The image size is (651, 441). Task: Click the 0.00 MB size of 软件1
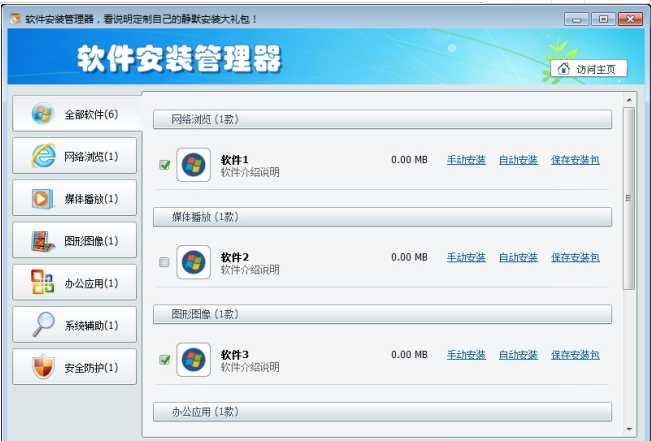pyautogui.click(x=409, y=160)
